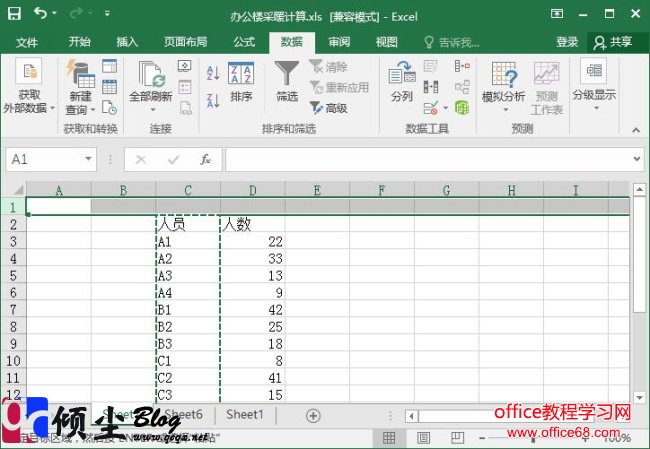Open 获取外部数据 dropdown
Viewport: 650px width, 449px height.
[x=29, y=87]
